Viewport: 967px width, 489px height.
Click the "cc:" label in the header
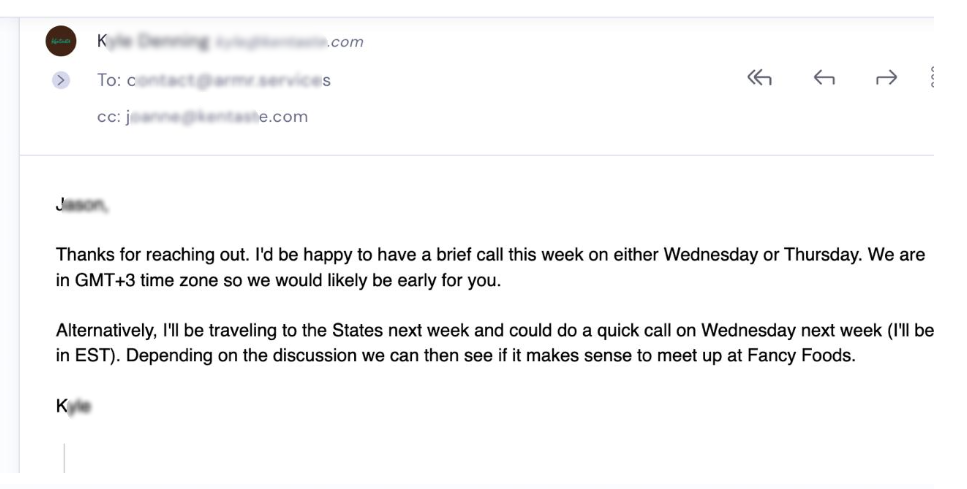click(109, 117)
